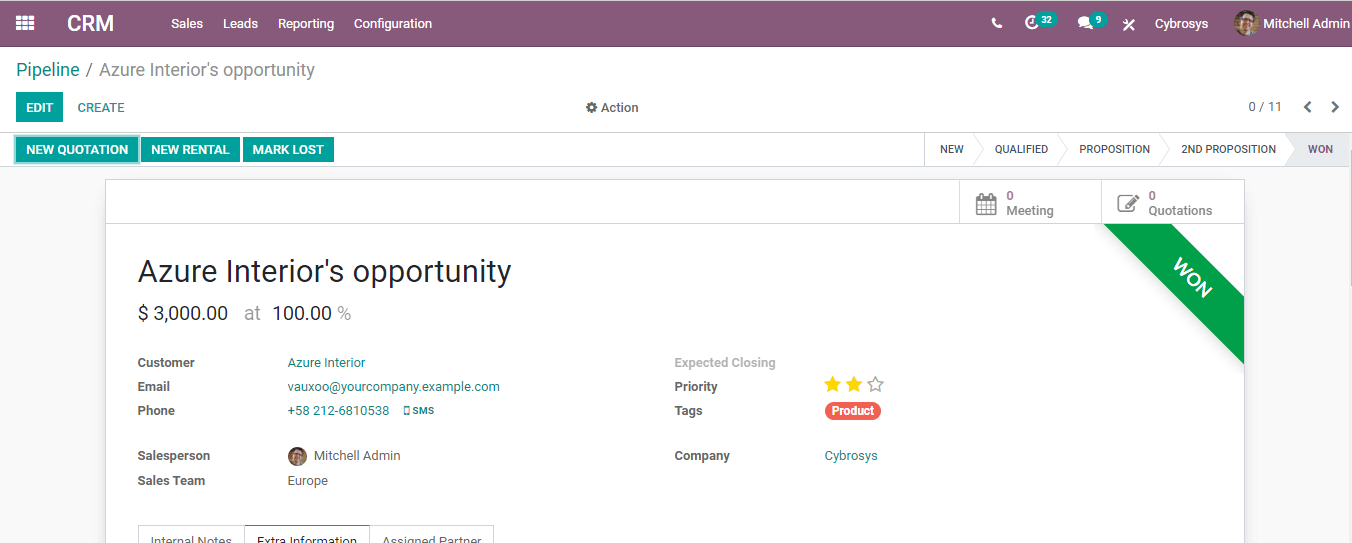1352x543 pixels.
Task: Click Pipeline breadcrumb link
Action: (x=48, y=70)
